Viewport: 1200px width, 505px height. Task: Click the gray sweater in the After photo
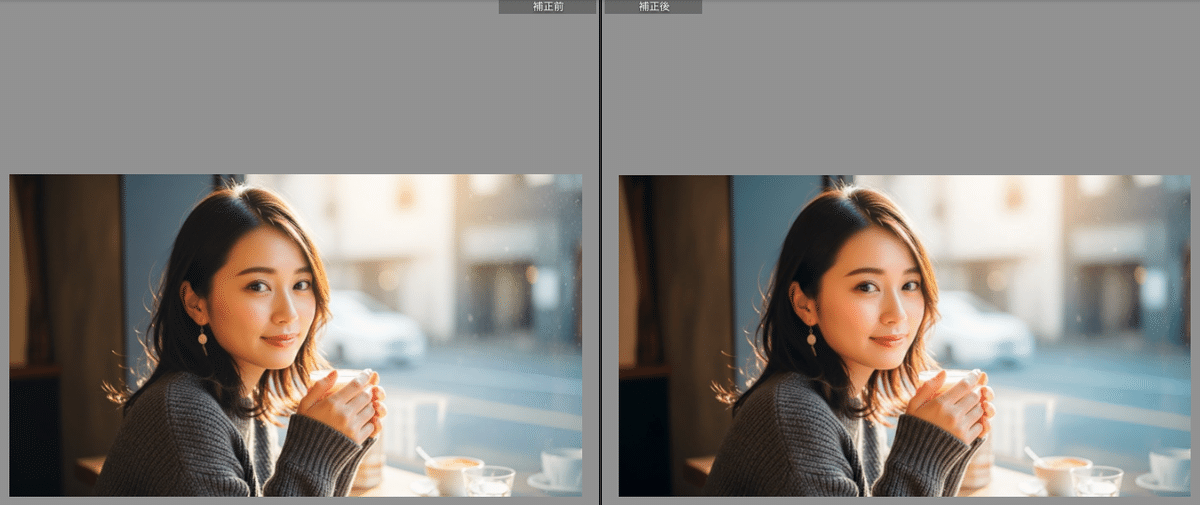coord(799,440)
